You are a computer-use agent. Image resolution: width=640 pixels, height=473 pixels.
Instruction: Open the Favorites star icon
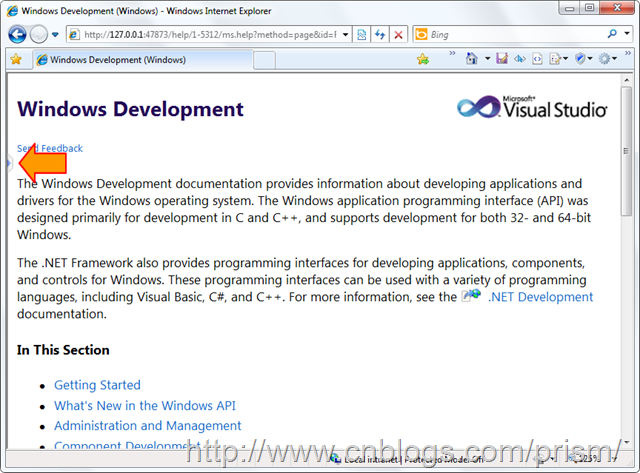pyautogui.click(x=16, y=59)
